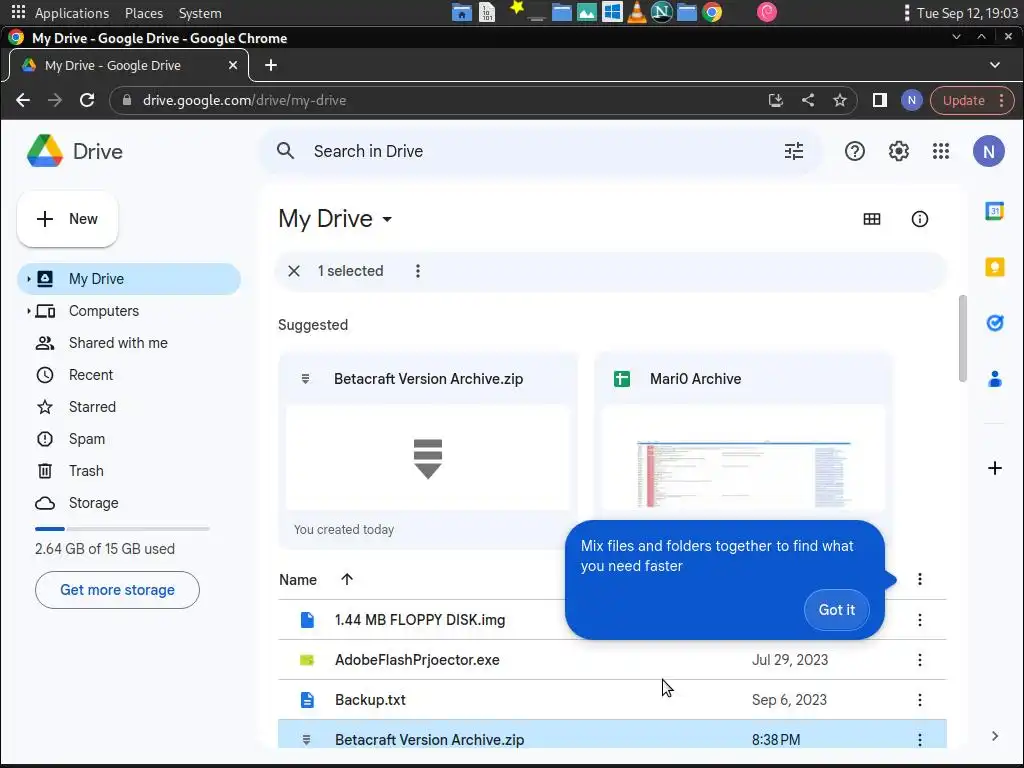
Task: Click Get more storage
Action: click(118, 590)
